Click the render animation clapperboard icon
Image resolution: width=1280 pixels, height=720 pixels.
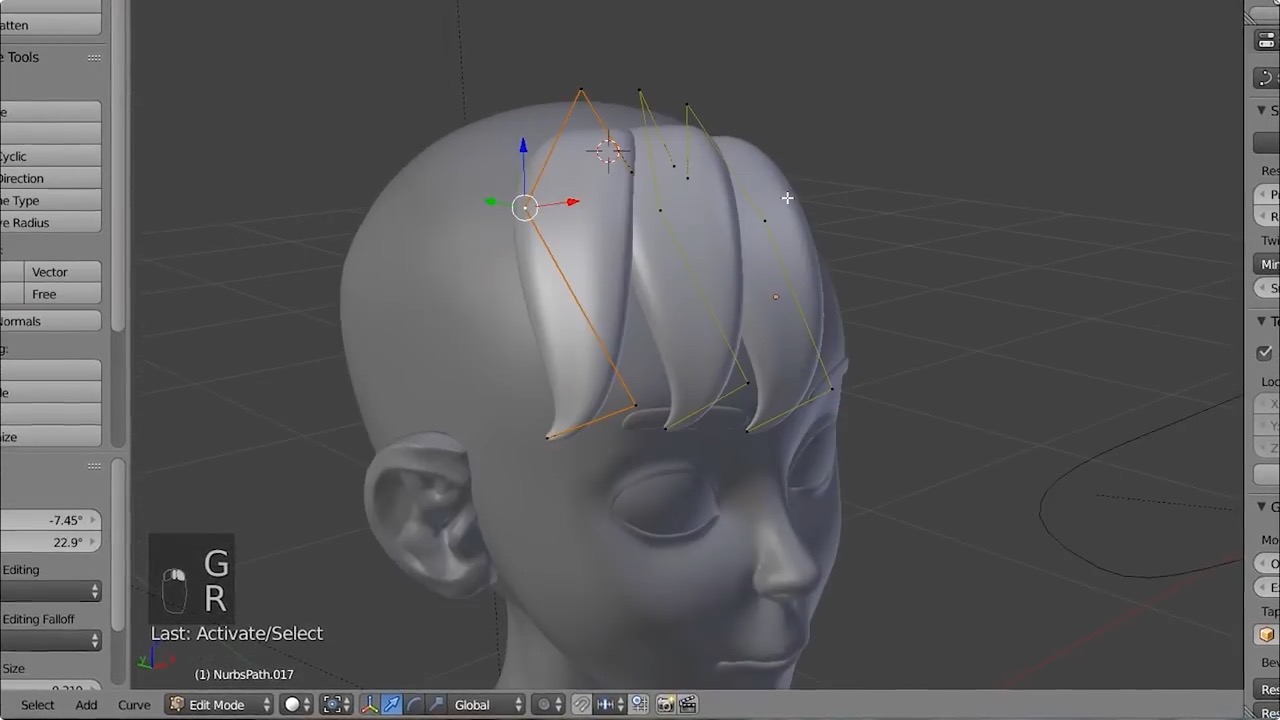pyautogui.click(x=688, y=705)
